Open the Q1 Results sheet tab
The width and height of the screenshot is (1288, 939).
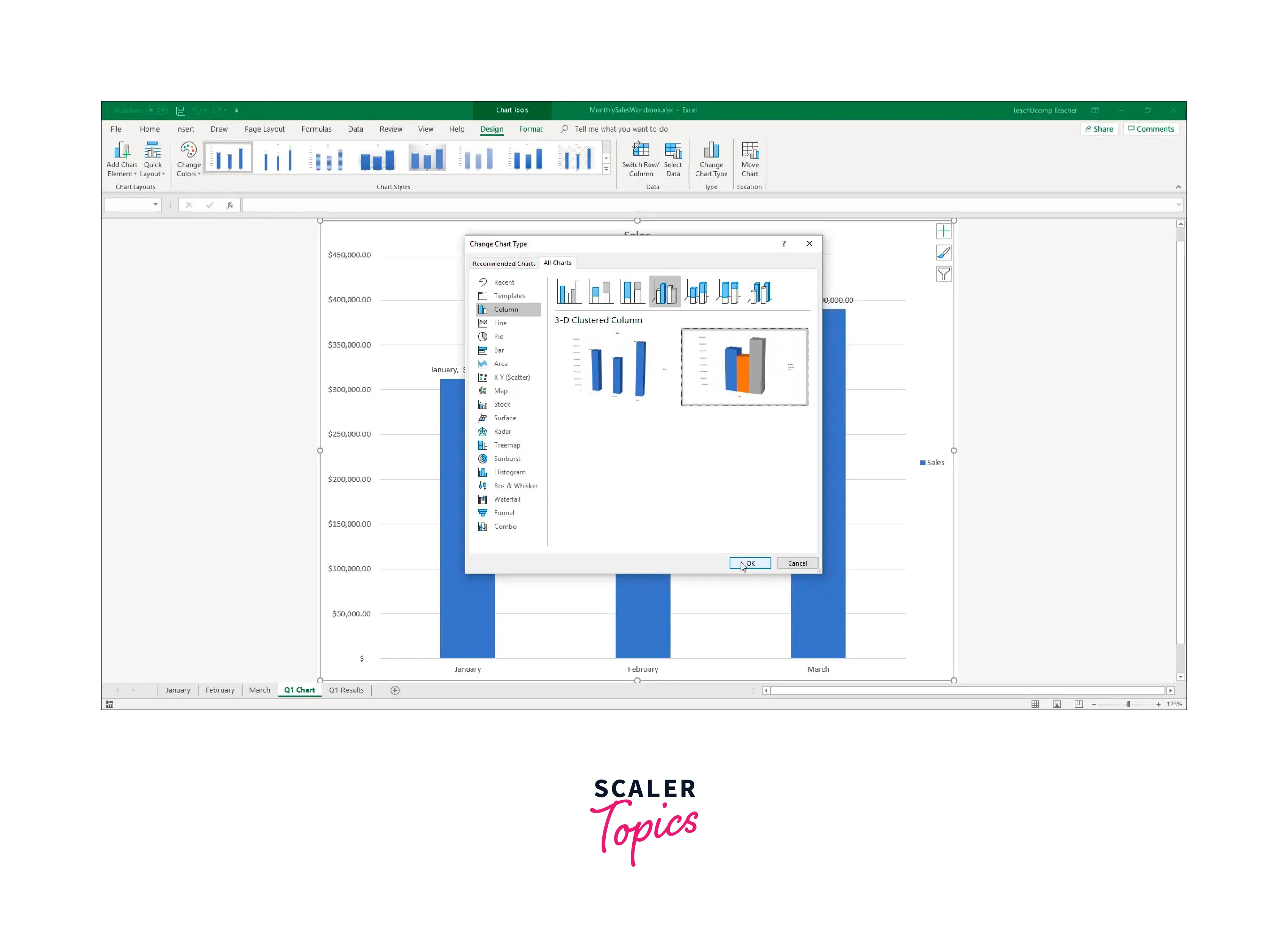click(346, 690)
